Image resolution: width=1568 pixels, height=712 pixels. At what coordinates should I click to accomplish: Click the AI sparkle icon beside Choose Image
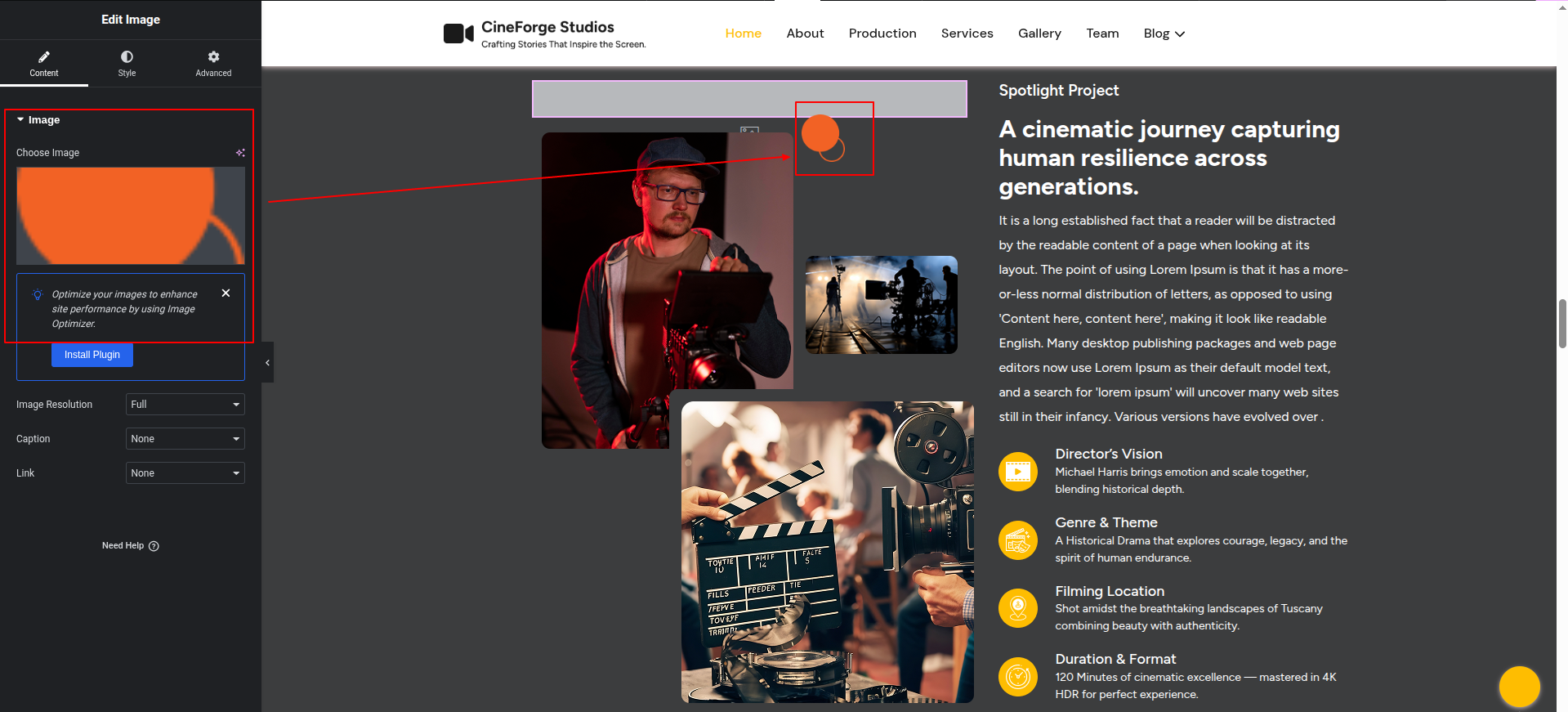point(240,153)
